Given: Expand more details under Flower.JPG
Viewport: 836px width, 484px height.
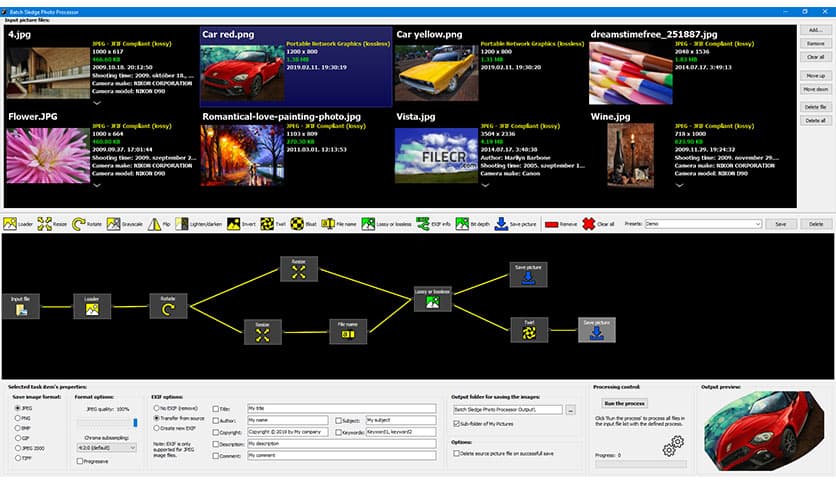Looking at the screenshot, I should pyautogui.click(x=97, y=185).
